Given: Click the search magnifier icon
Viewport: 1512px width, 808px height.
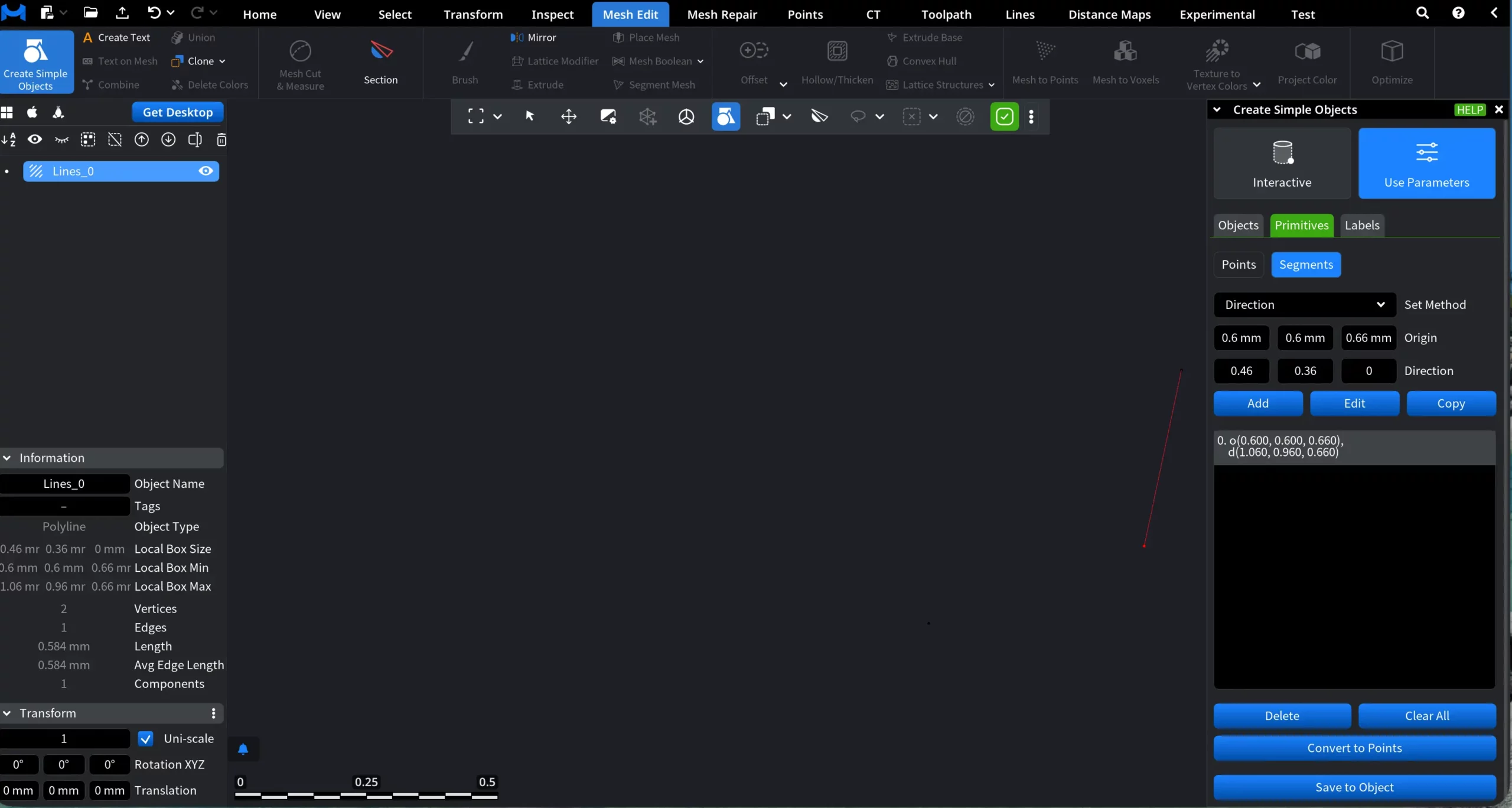Looking at the screenshot, I should click(x=1422, y=13).
